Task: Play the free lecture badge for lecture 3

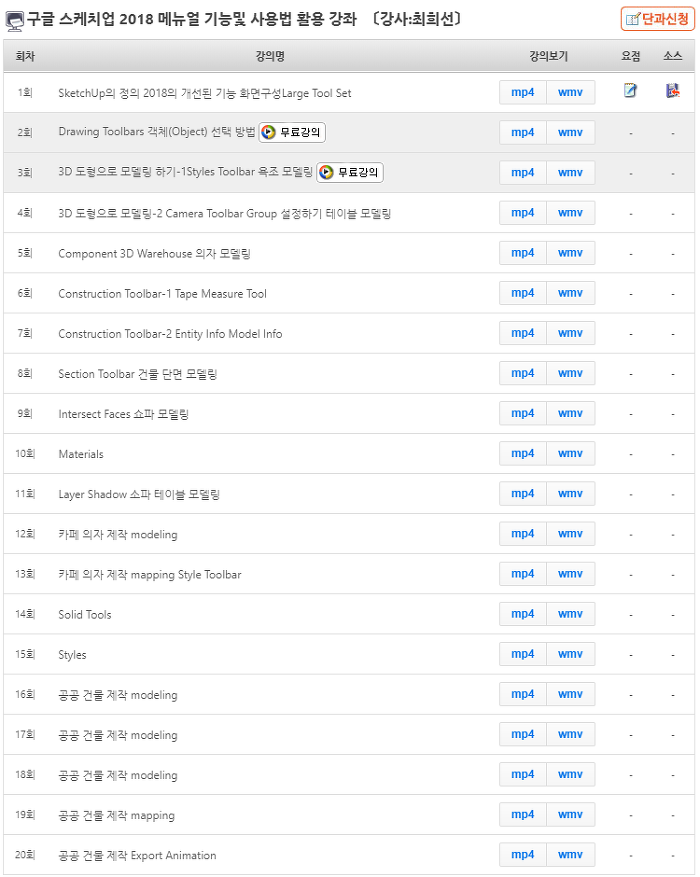Action: click(x=350, y=172)
